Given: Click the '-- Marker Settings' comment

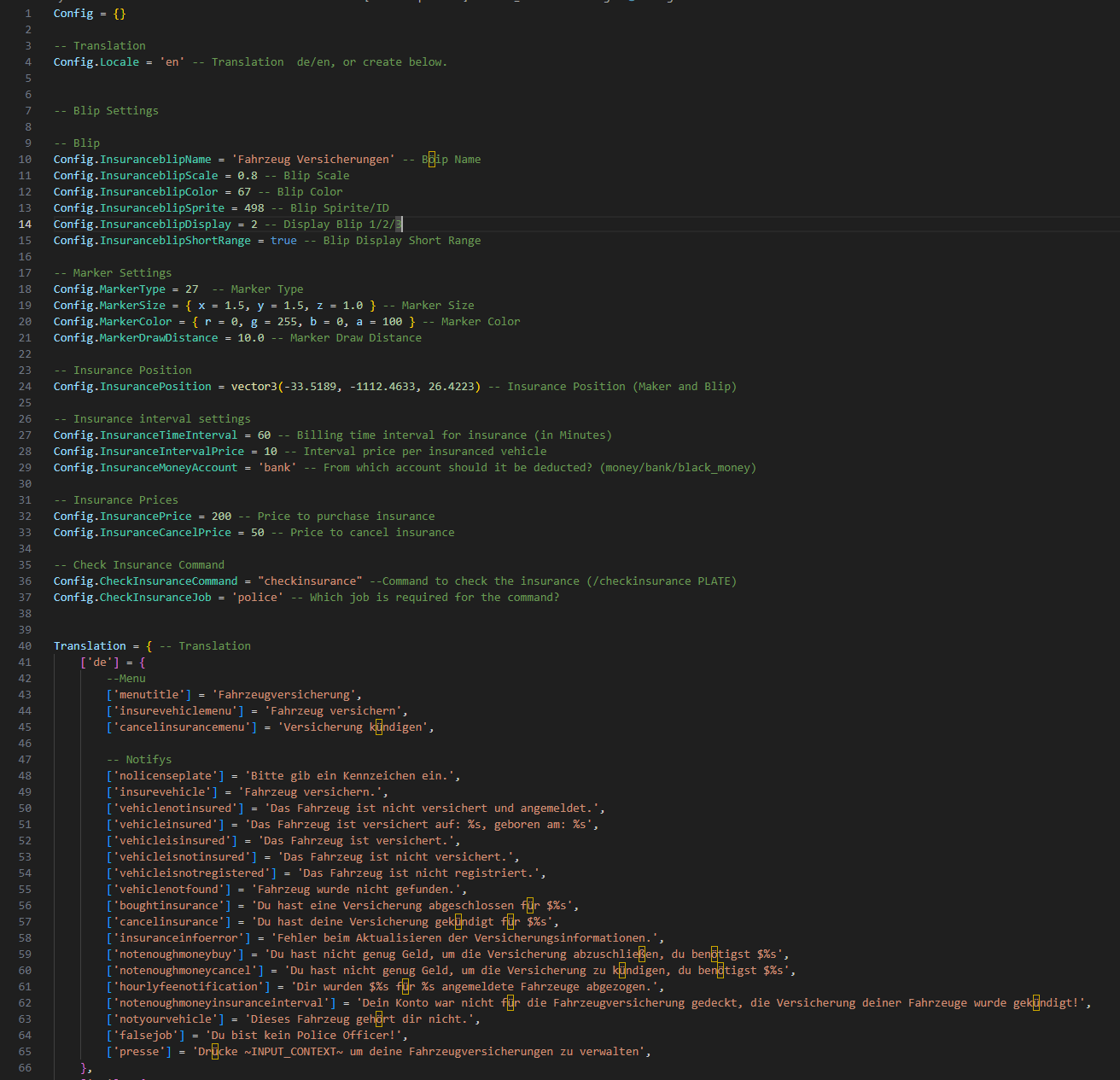Looking at the screenshot, I should (x=113, y=273).
